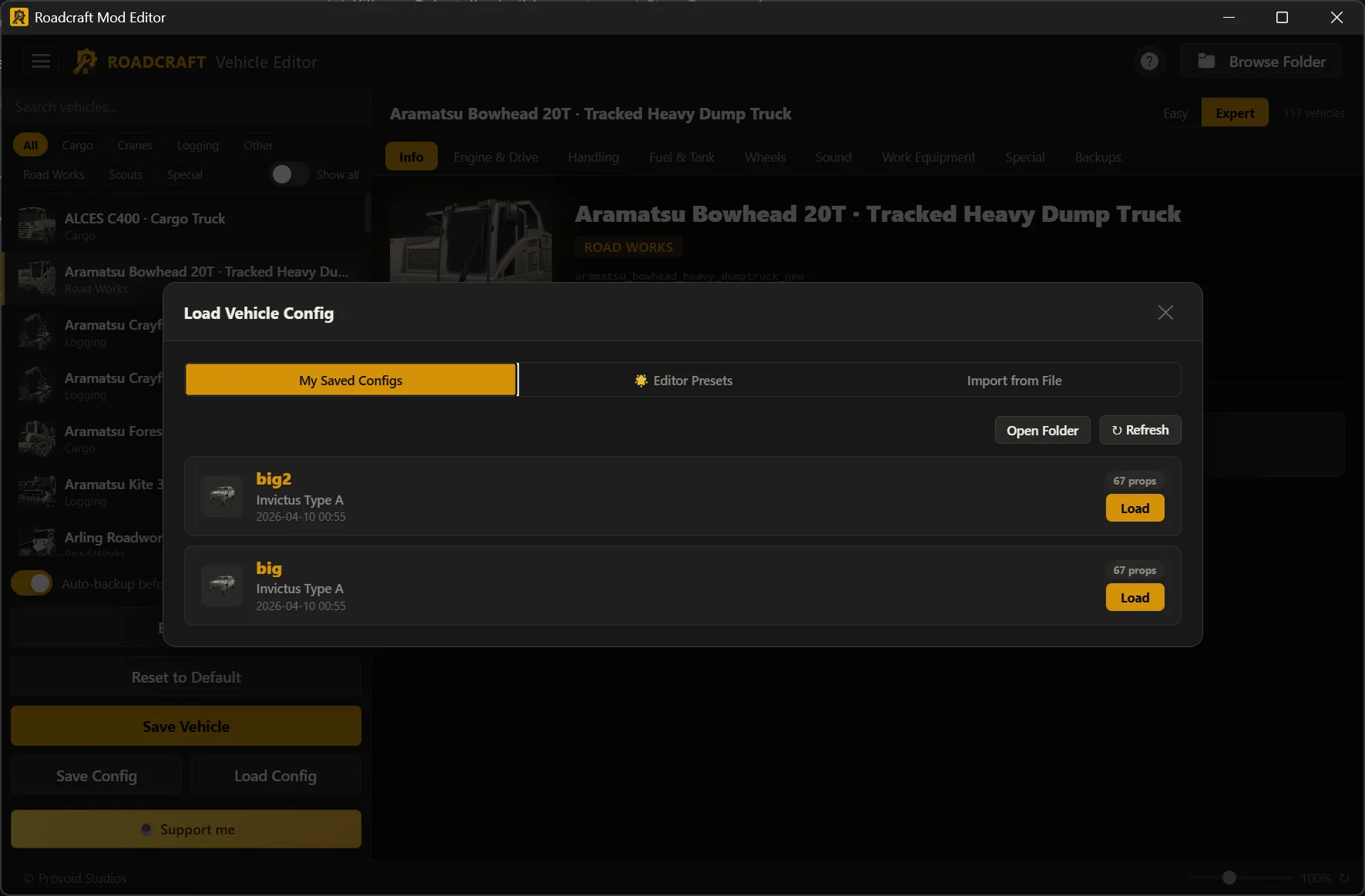Filter vehicles by Cranes
1365x896 pixels.
pyautogui.click(x=135, y=145)
